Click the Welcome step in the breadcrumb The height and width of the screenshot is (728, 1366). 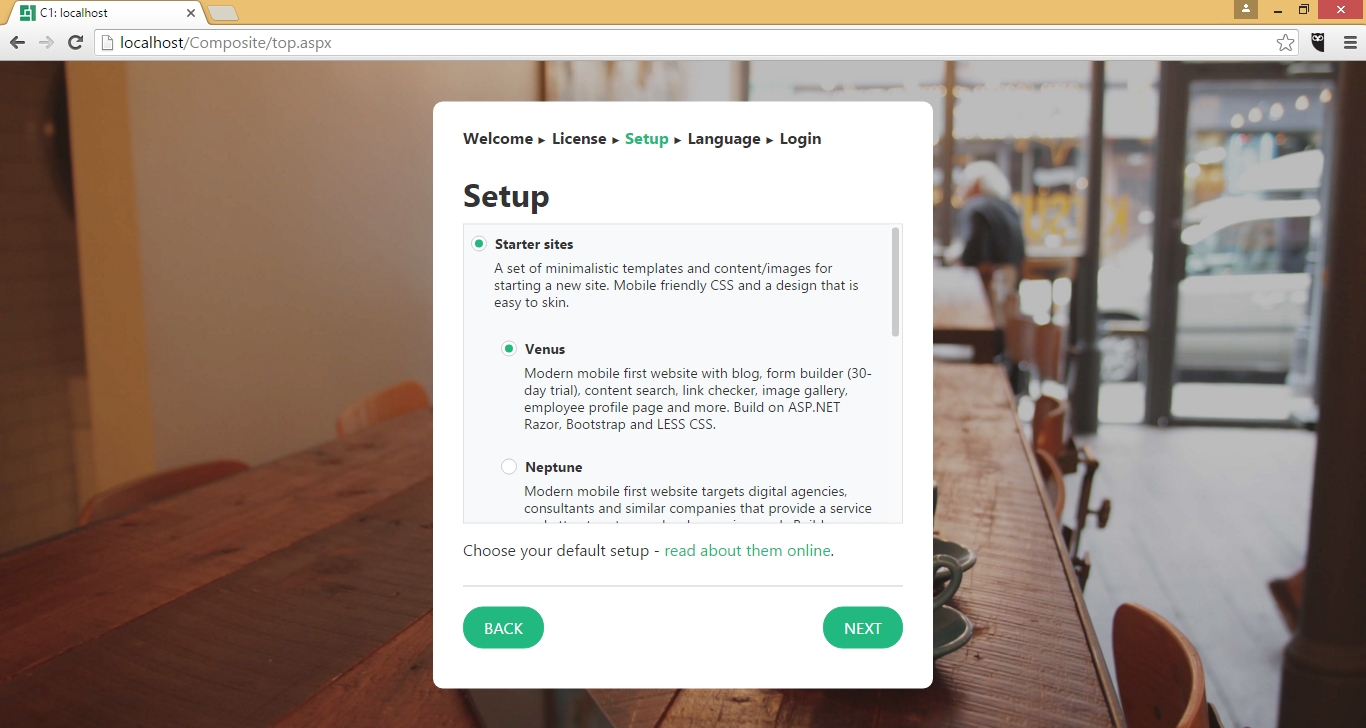(x=498, y=139)
